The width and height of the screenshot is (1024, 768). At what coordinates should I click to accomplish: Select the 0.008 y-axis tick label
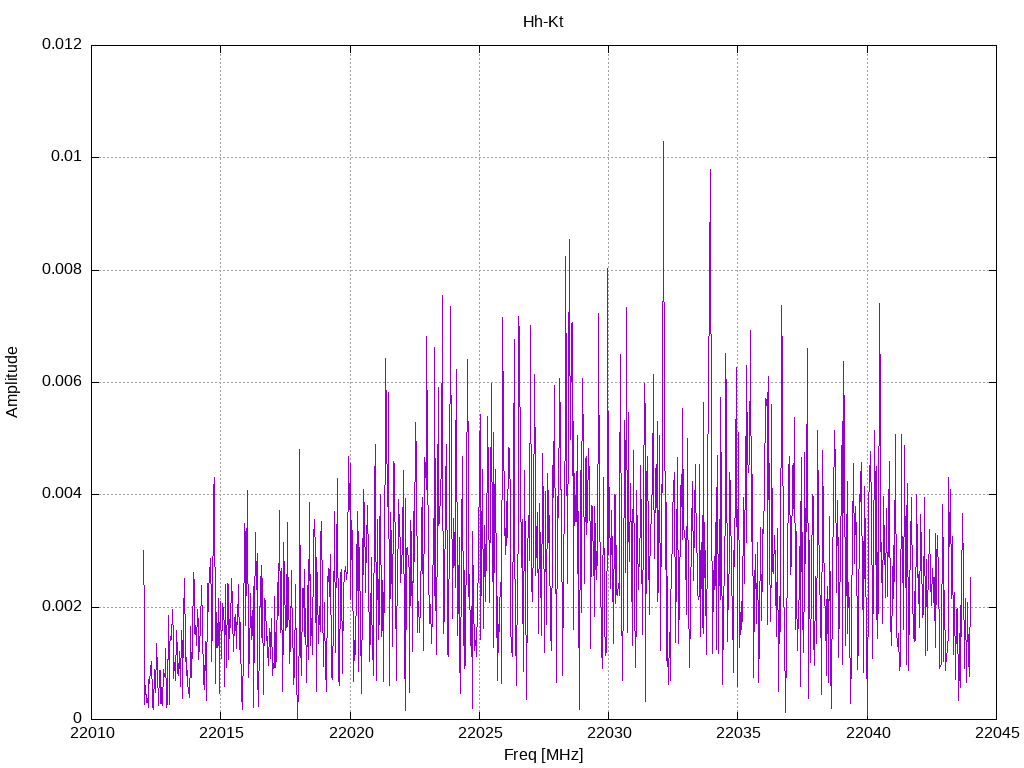62,269
